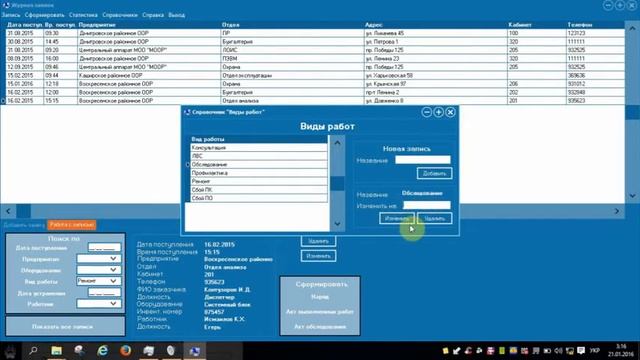
Task: Click the ПЗВМ cell in the Отдел column
Action: pyautogui.click(x=292, y=59)
